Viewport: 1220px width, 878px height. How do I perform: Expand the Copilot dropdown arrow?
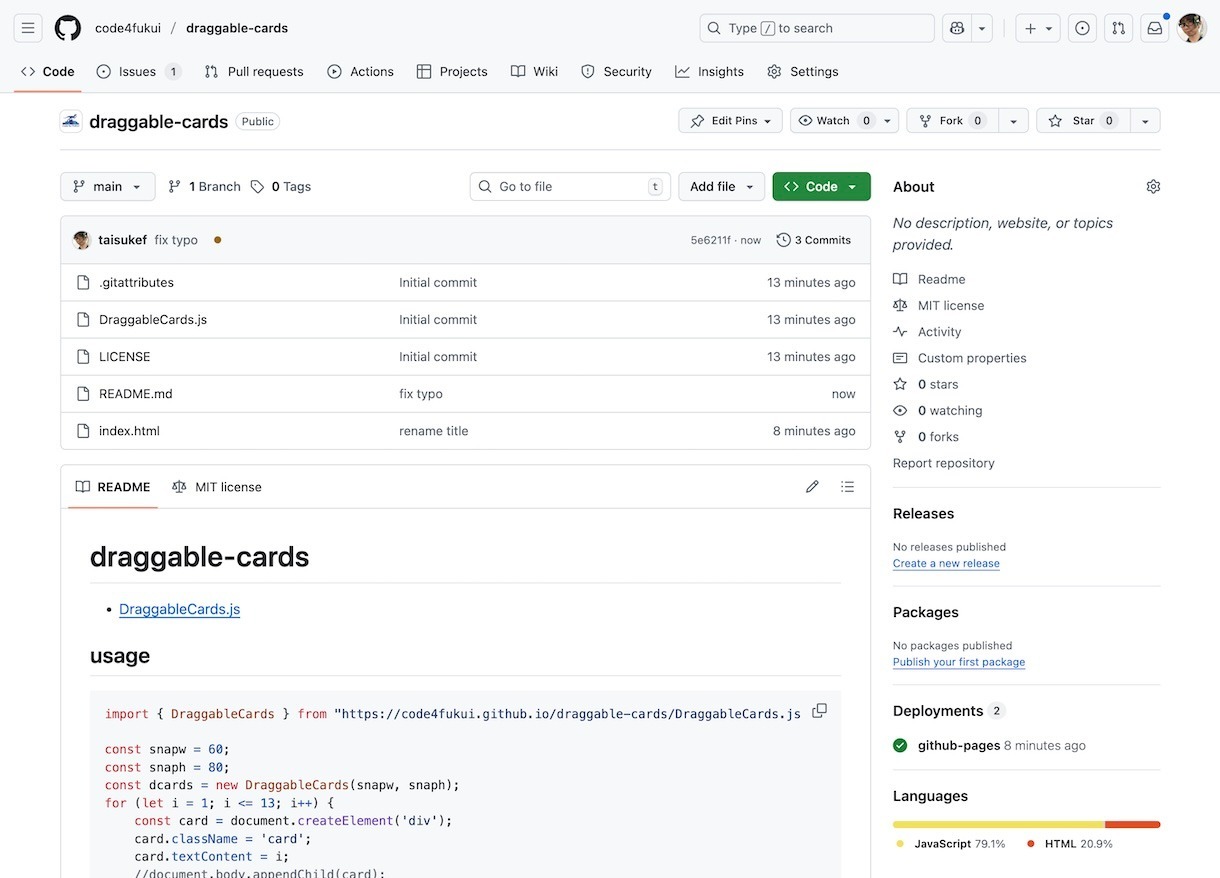point(982,28)
